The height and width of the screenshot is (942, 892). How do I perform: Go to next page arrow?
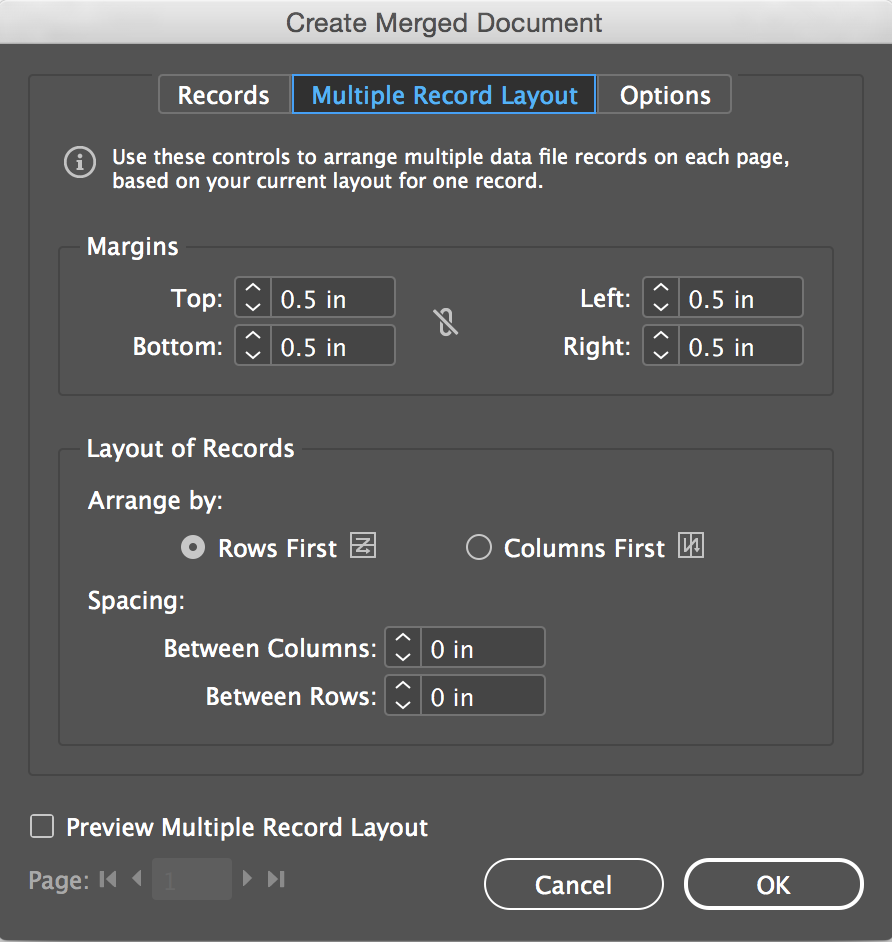(x=248, y=879)
